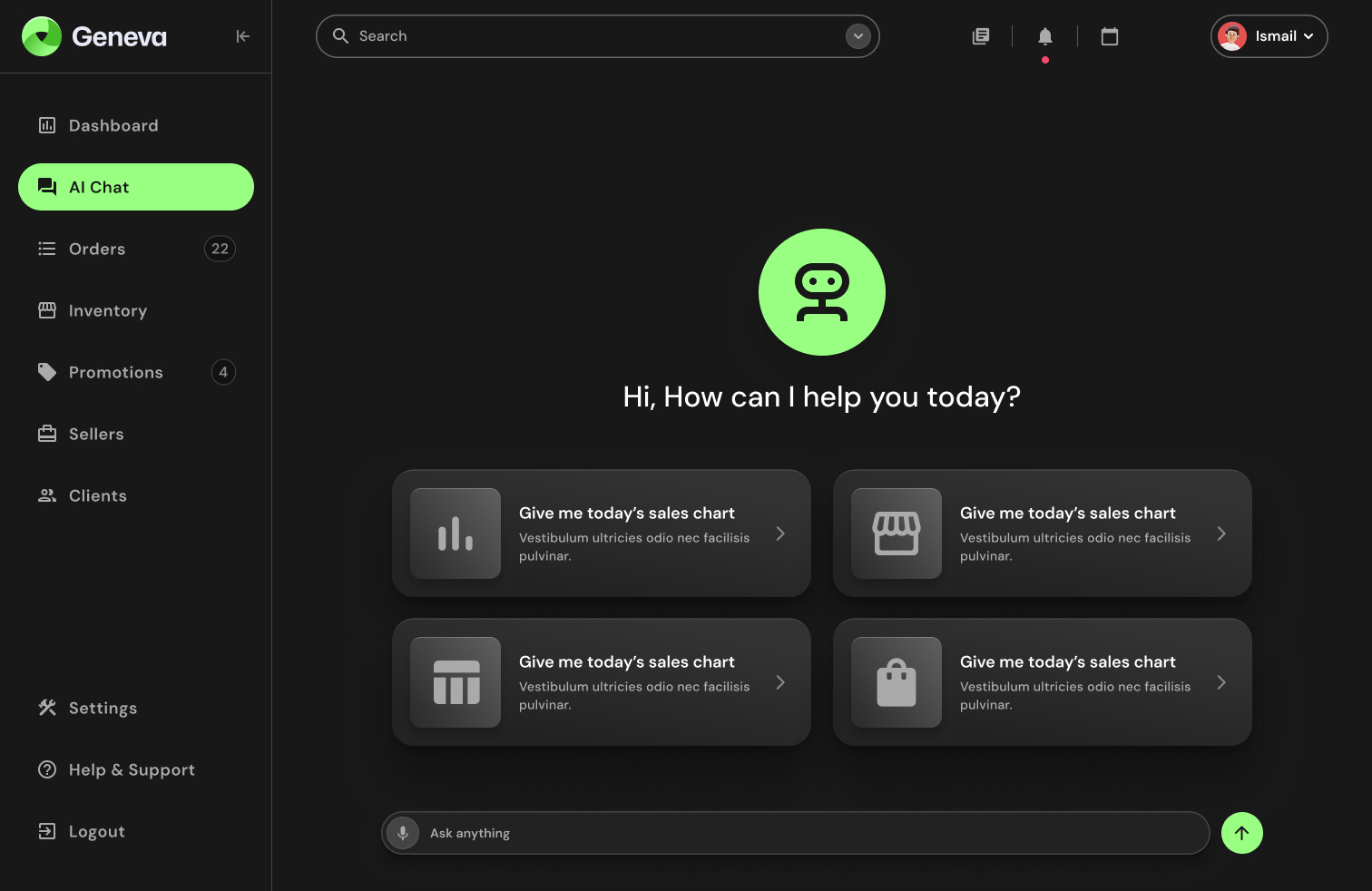Activate the microphone in the Ask anything field
Screen dimensions: 1372x891
point(402,833)
